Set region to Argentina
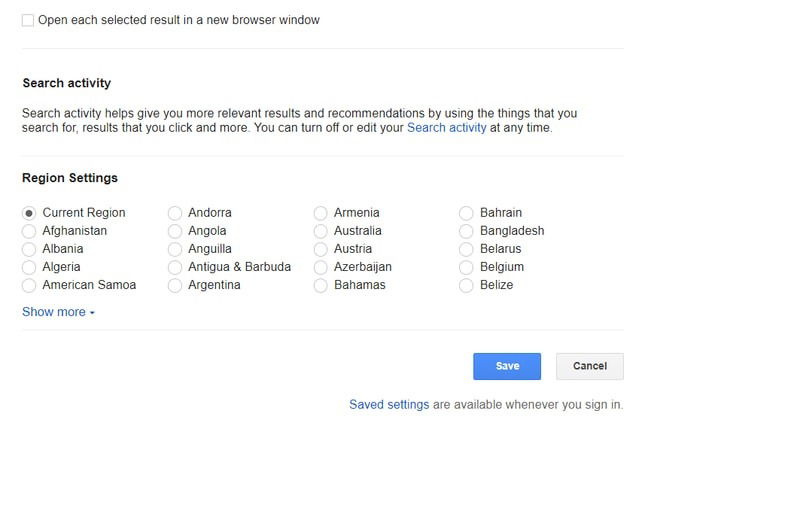 click(175, 285)
